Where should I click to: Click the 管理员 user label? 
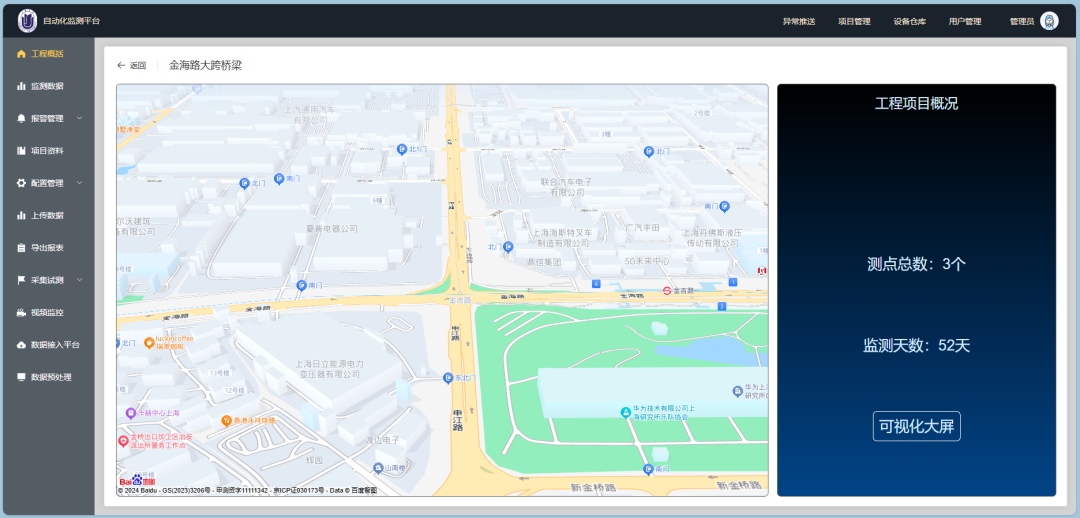coord(1021,21)
